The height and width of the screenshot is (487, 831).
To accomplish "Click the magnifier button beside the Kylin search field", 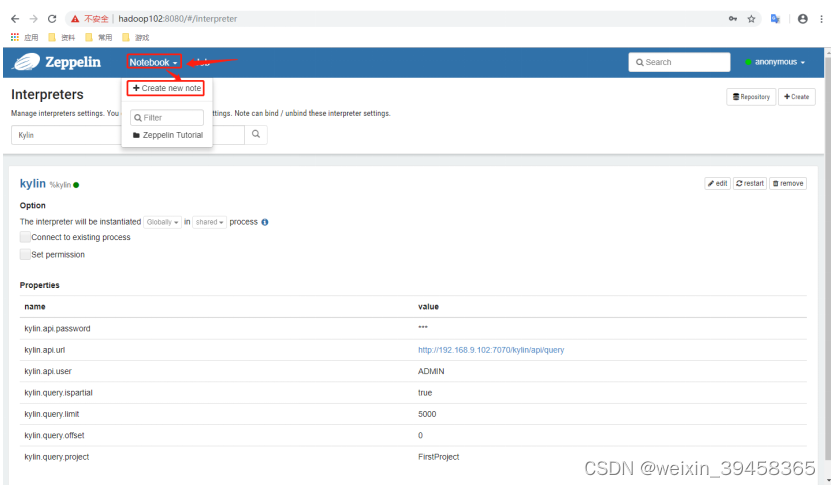I will (x=256, y=135).
